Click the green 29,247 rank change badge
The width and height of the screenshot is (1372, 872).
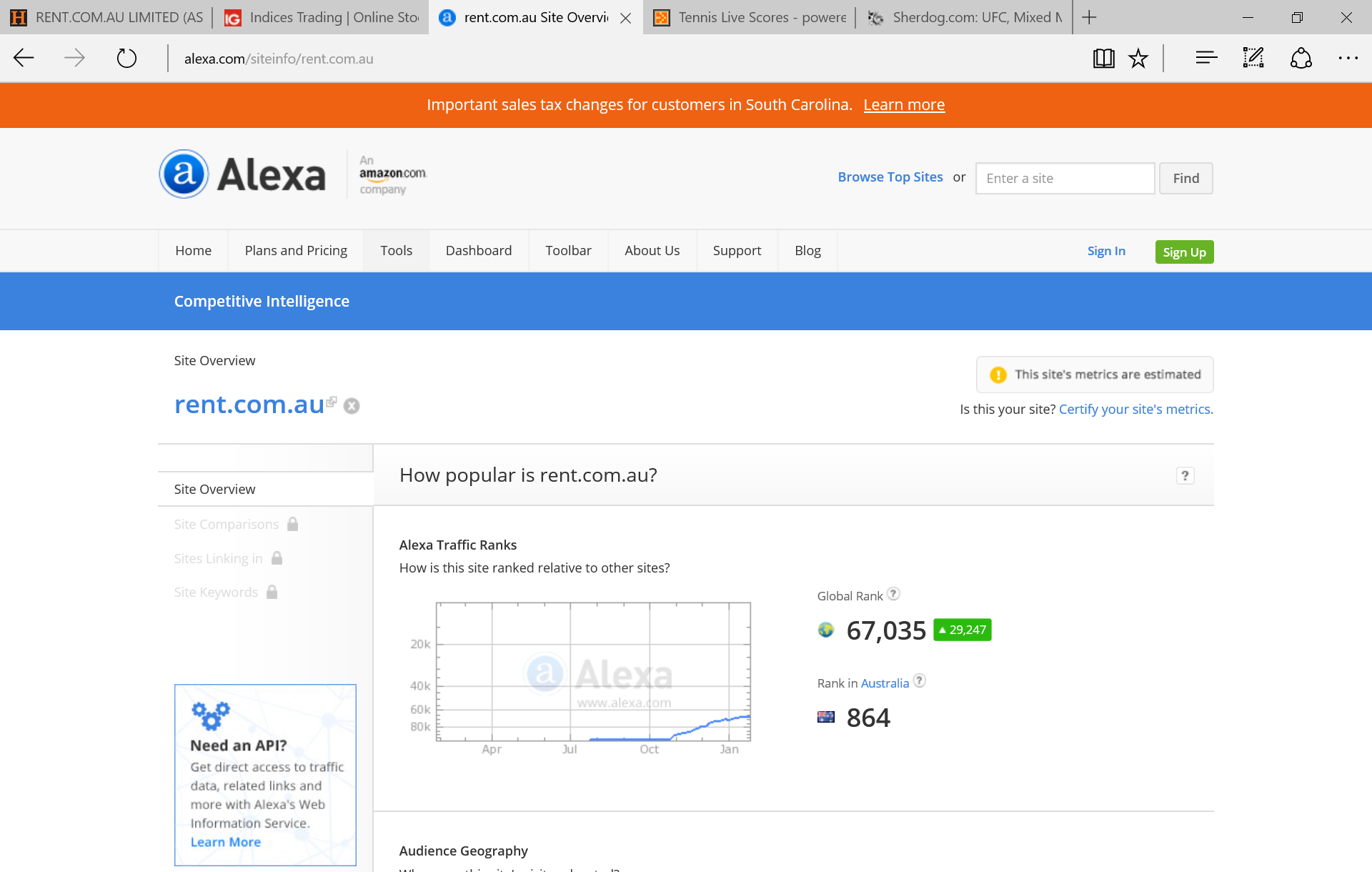click(x=963, y=630)
